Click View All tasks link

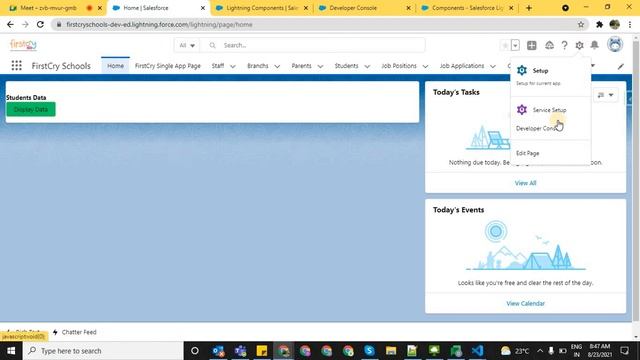(525, 183)
